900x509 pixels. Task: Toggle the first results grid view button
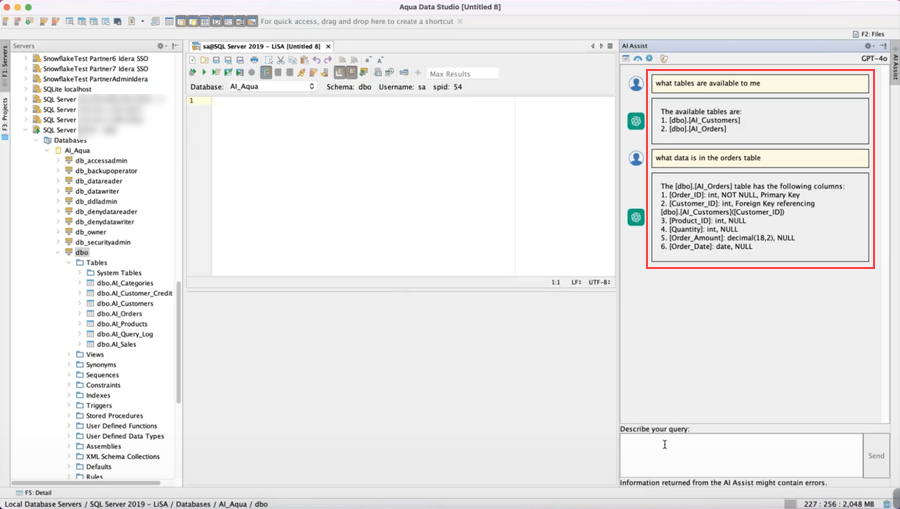pyautogui.click(x=340, y=73)
